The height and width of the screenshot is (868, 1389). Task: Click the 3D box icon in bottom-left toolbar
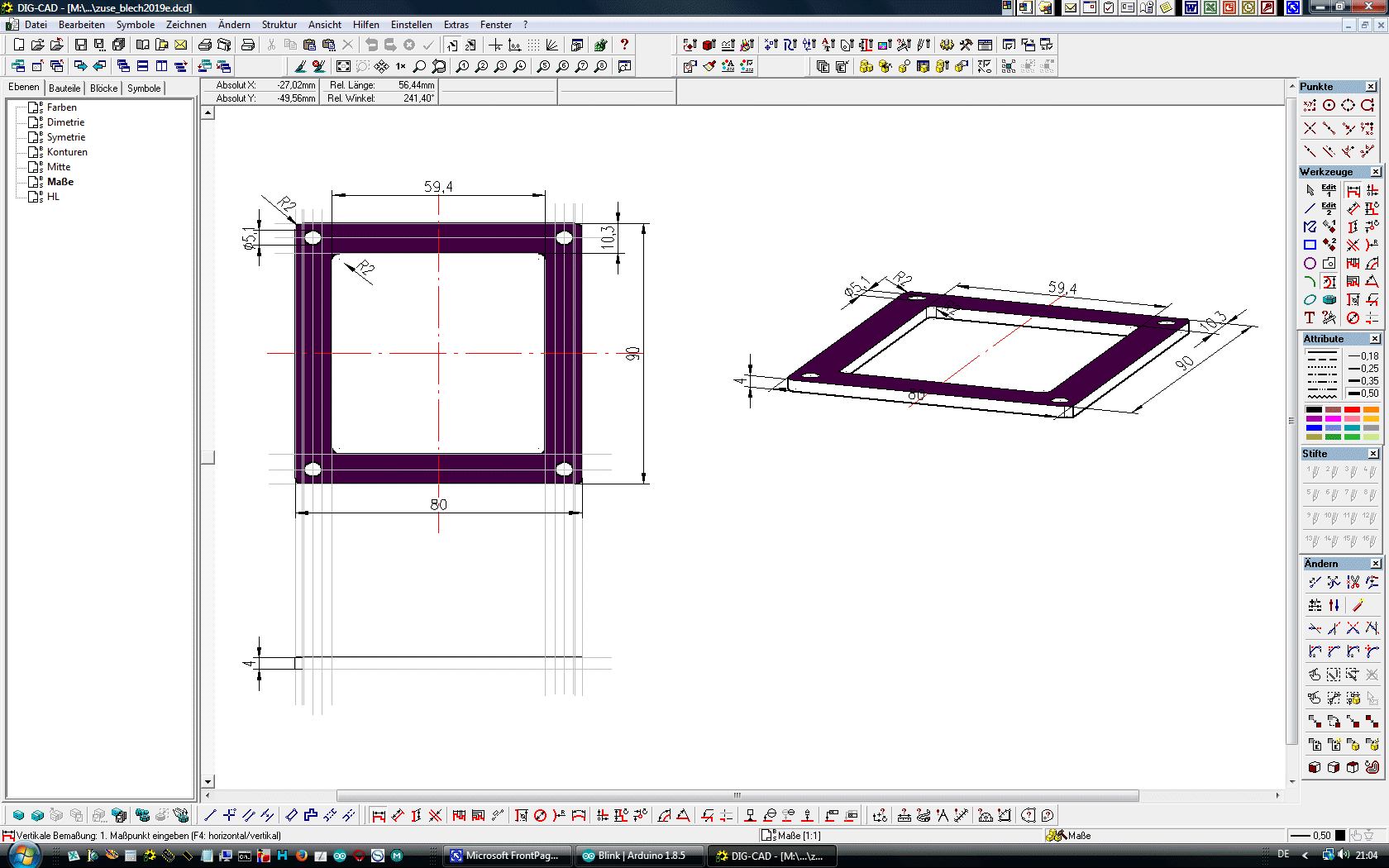pyautogui.click(x=18, y=815)
